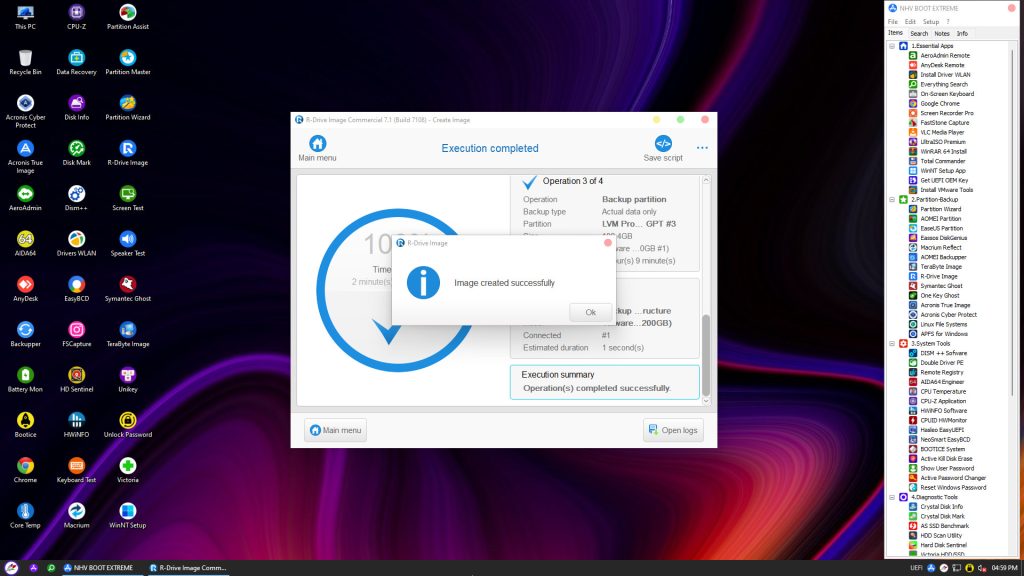This screenshot has height=576, width=1024.
Task: Launch R-Drive Image desktop icon
Action: [x=128, y=153]
